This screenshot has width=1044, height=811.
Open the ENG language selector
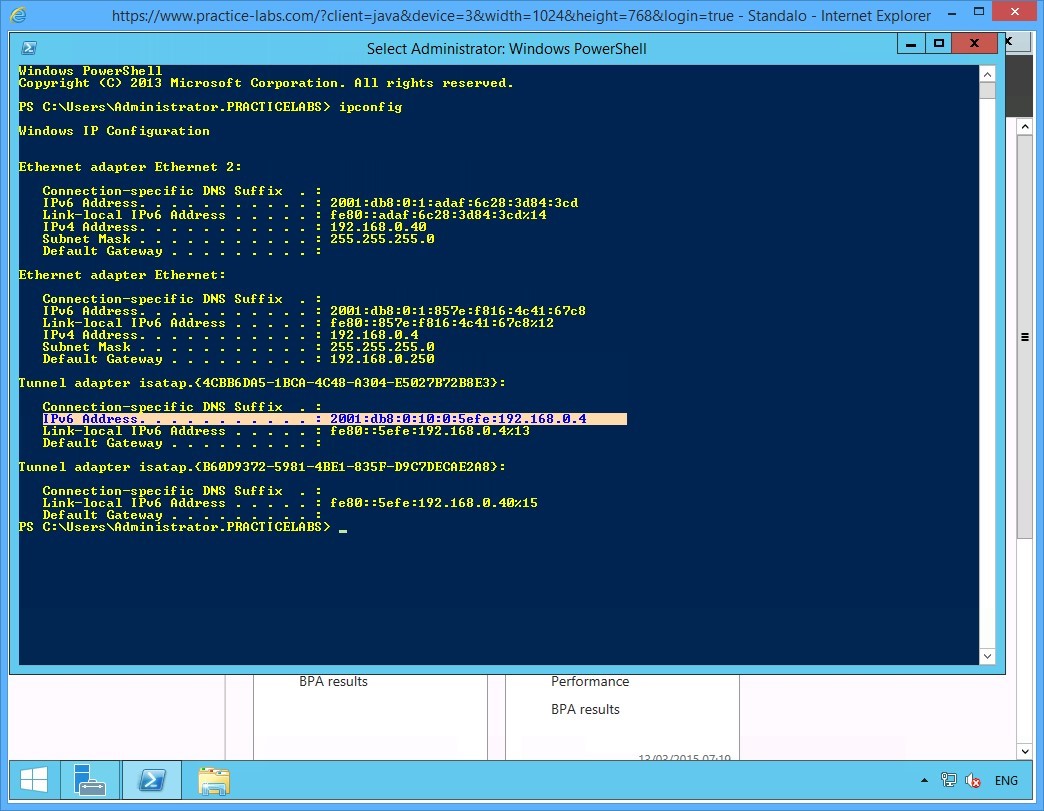pyautogui.click(x=1006, y=780)
